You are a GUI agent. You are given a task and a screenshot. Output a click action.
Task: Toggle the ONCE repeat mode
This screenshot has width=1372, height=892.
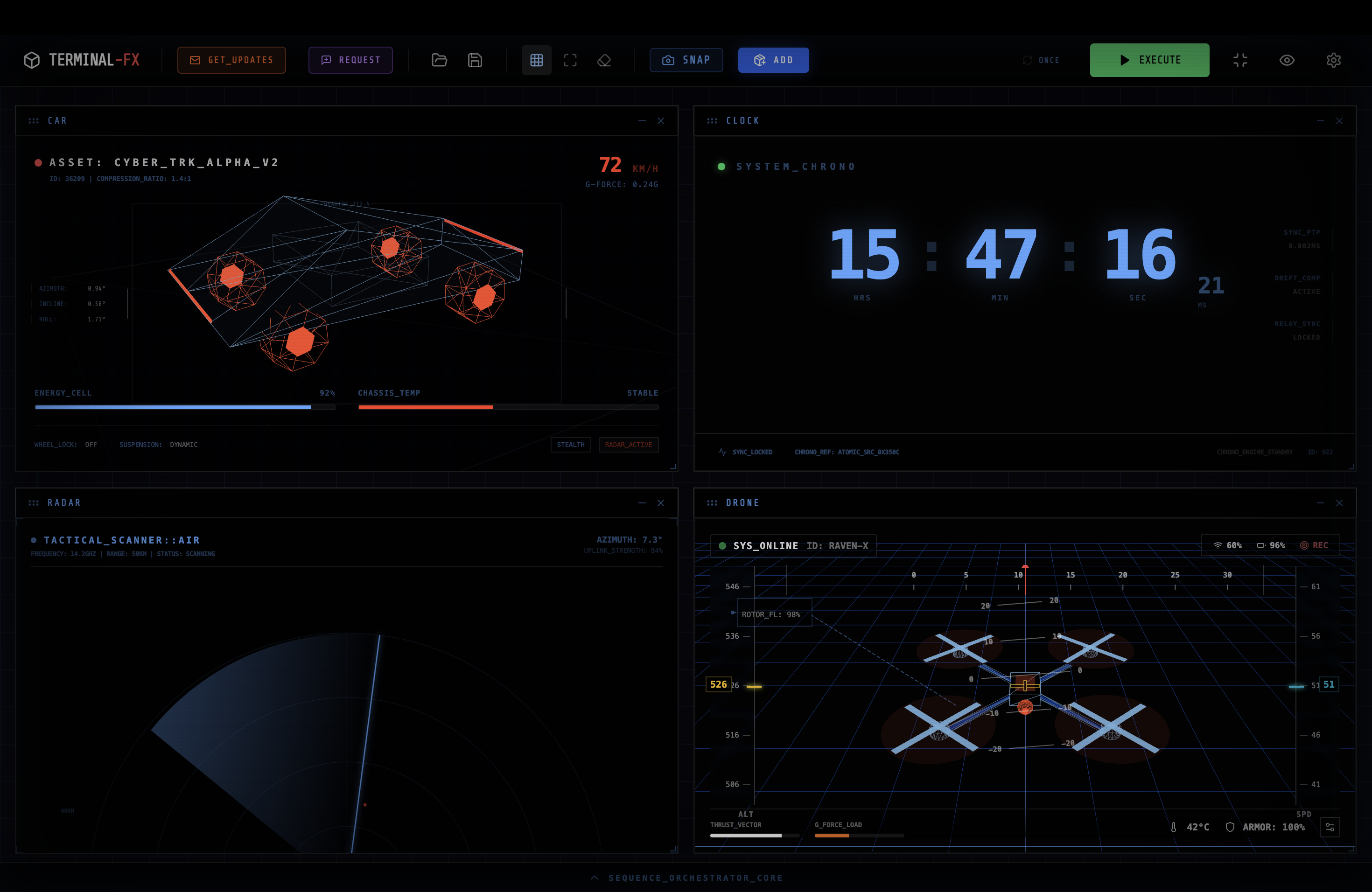(x=1041, y=60)
